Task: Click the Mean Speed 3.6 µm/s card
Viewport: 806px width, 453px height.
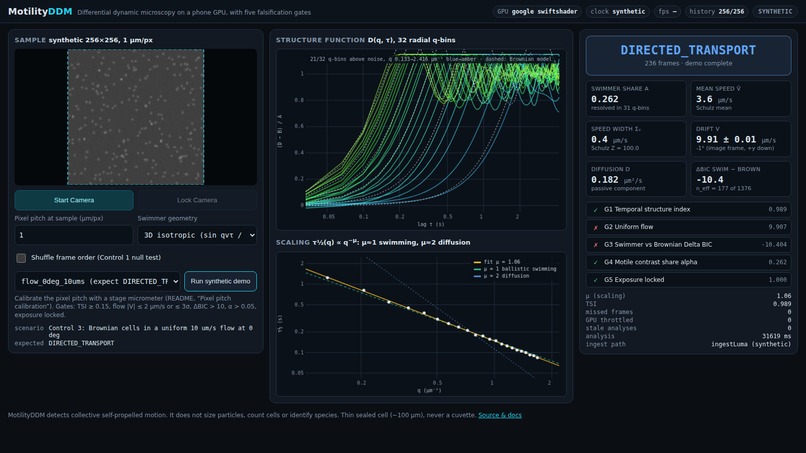Action: [740, 98]
